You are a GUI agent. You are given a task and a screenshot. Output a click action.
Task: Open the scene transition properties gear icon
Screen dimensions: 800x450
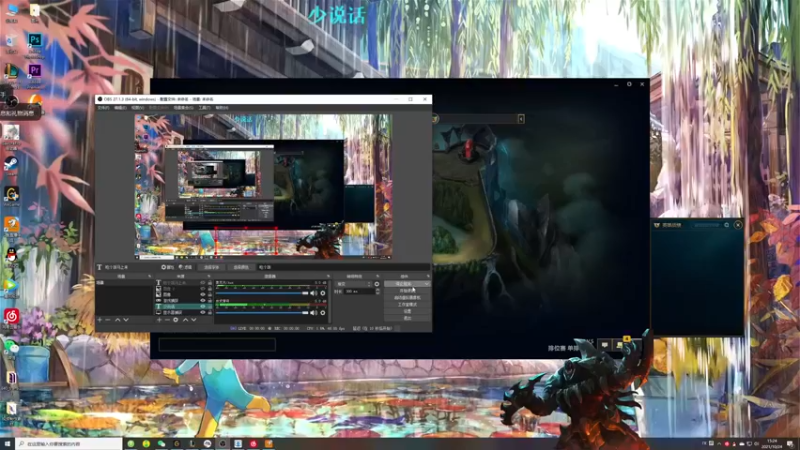[x=377, y=284]
